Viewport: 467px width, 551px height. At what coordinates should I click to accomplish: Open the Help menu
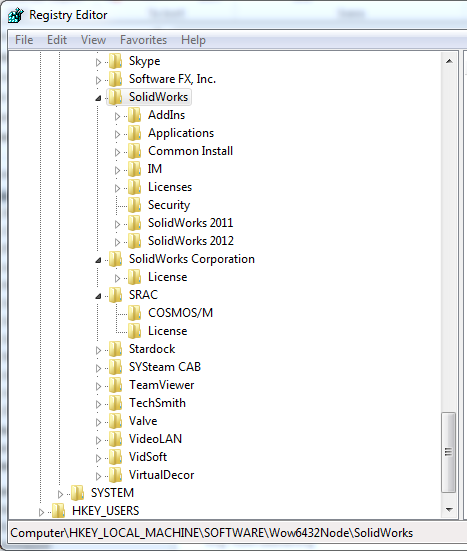tap(193, 40)
